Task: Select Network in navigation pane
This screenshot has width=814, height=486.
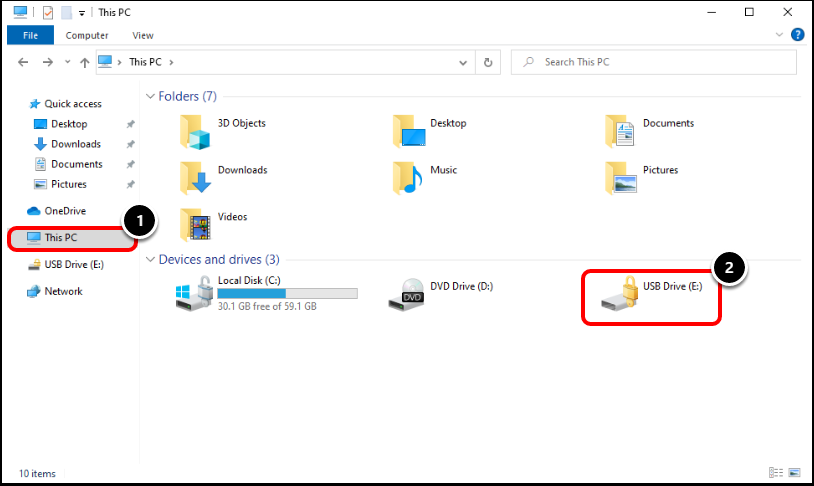Action: tap(55, 291)
